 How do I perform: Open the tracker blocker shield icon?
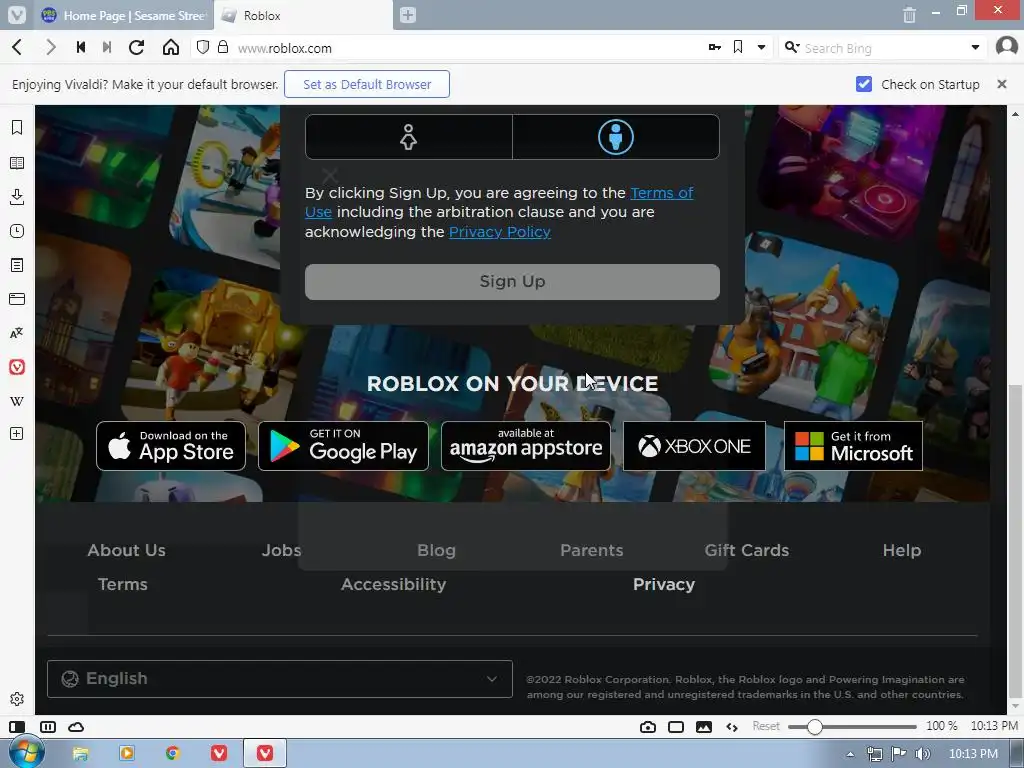[203, 47]
